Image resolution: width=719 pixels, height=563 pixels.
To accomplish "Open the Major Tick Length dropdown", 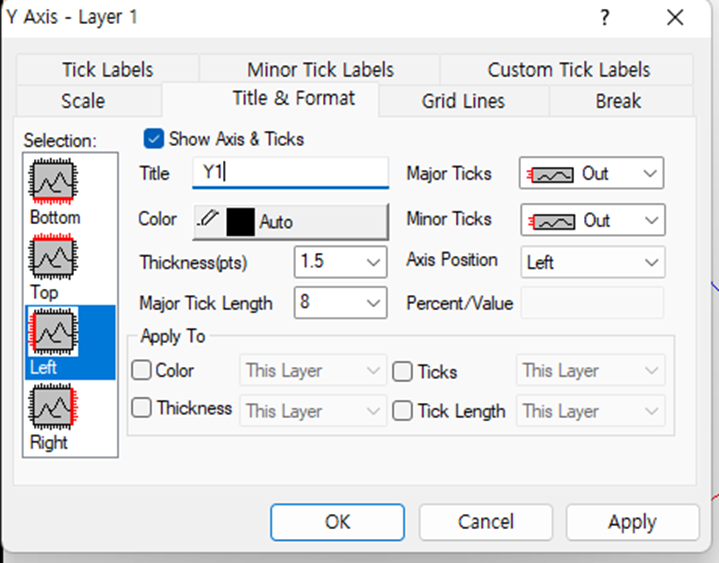I will pos(340,303).
